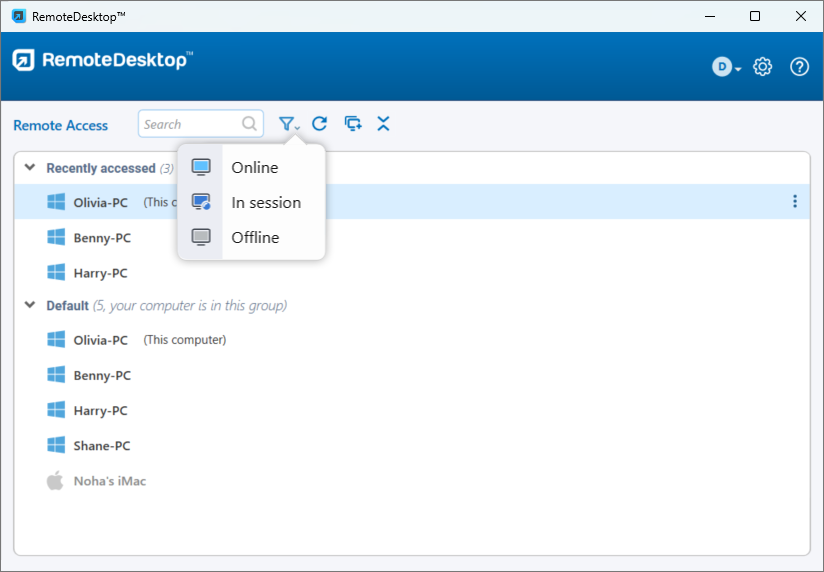The image size is (824, 572).
Task: Click the search magnifier icon
Action: coord(249,124)
